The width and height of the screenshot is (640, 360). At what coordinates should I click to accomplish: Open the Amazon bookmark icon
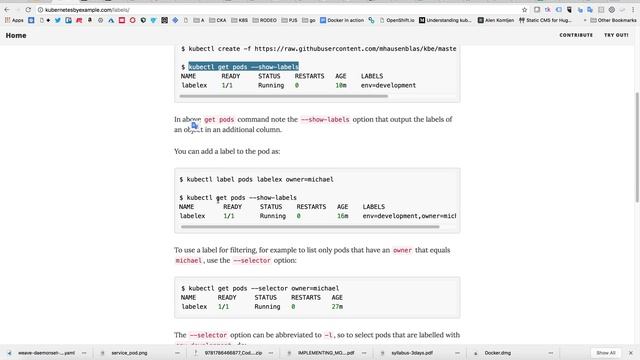90,20
